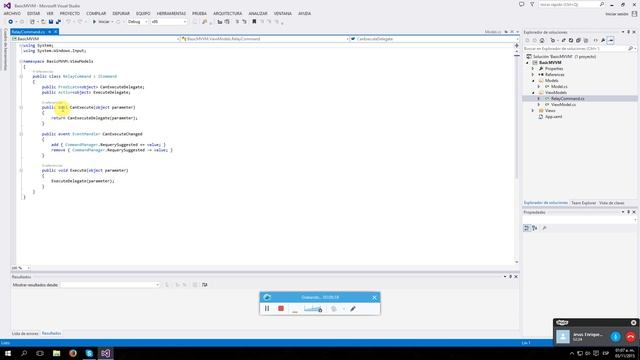Open the Debug configuration dropdown

click(137, 22)
